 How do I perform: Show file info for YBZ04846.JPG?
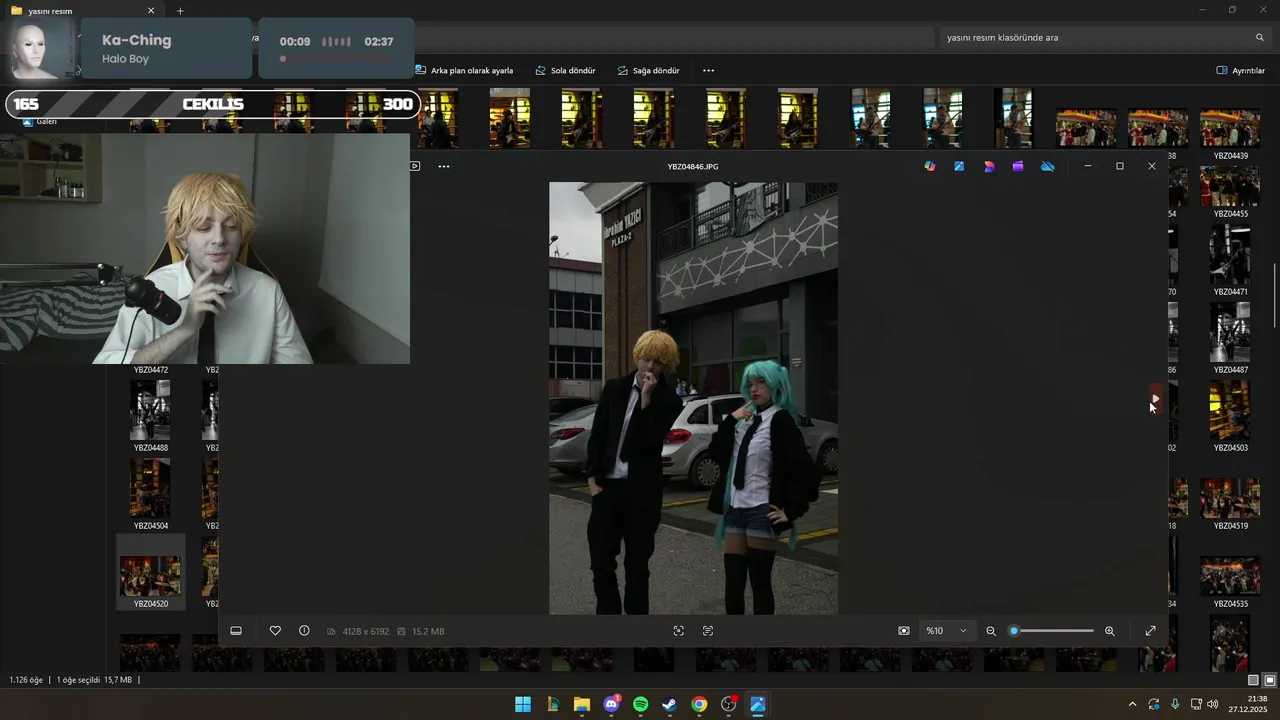point(304,631)
